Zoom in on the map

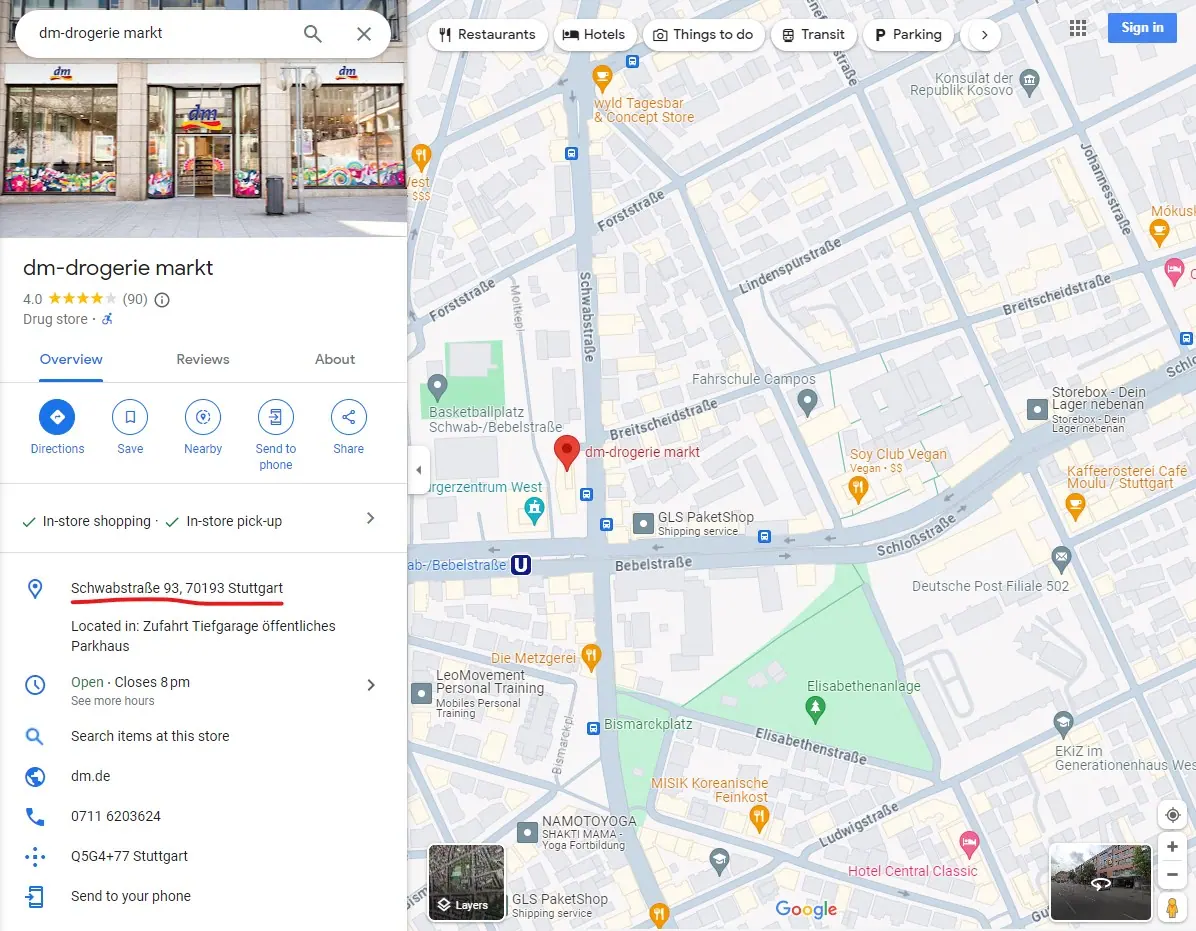[1172, 846]
